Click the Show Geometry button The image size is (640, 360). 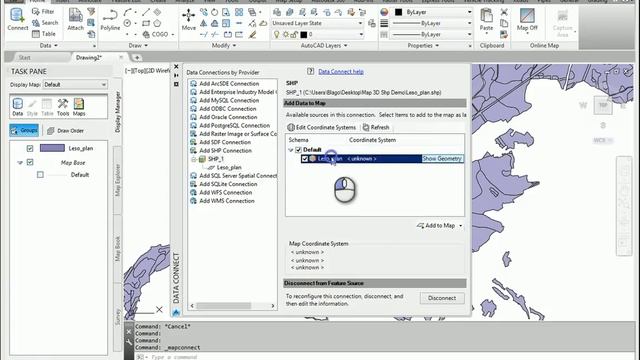(x=442, y=158)
